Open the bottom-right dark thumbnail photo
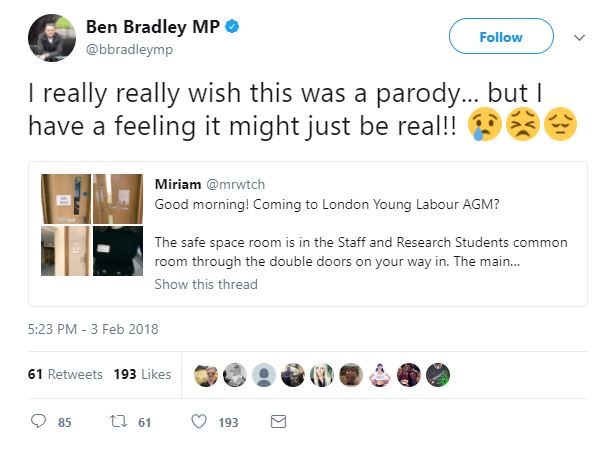This screenshot has width=608, height=455. click(118, 251)
